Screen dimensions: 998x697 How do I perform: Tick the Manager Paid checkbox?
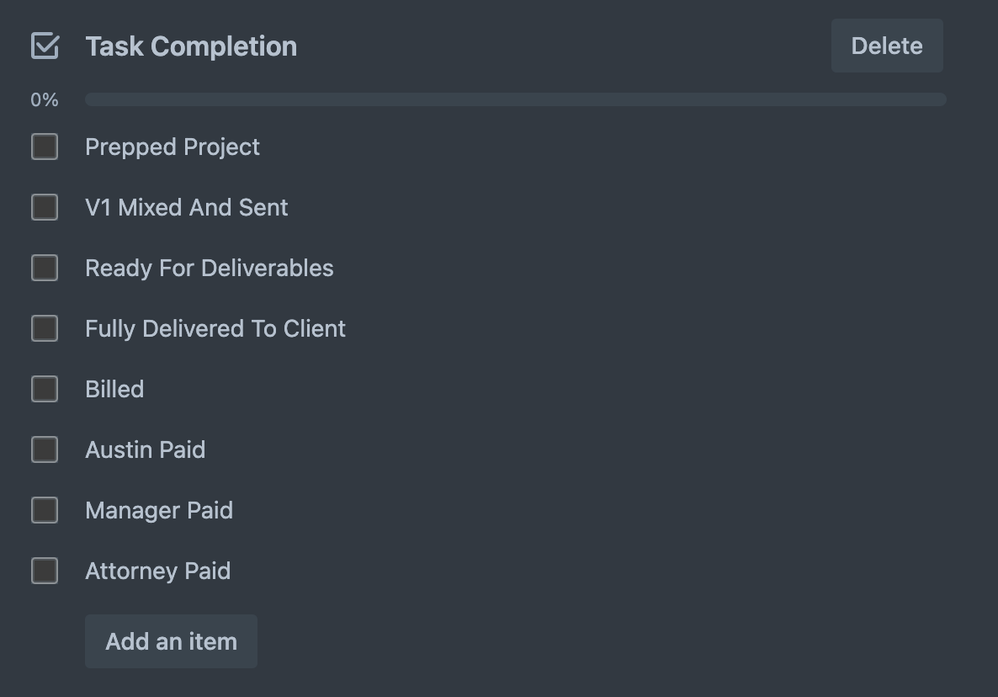click(45, 510)
